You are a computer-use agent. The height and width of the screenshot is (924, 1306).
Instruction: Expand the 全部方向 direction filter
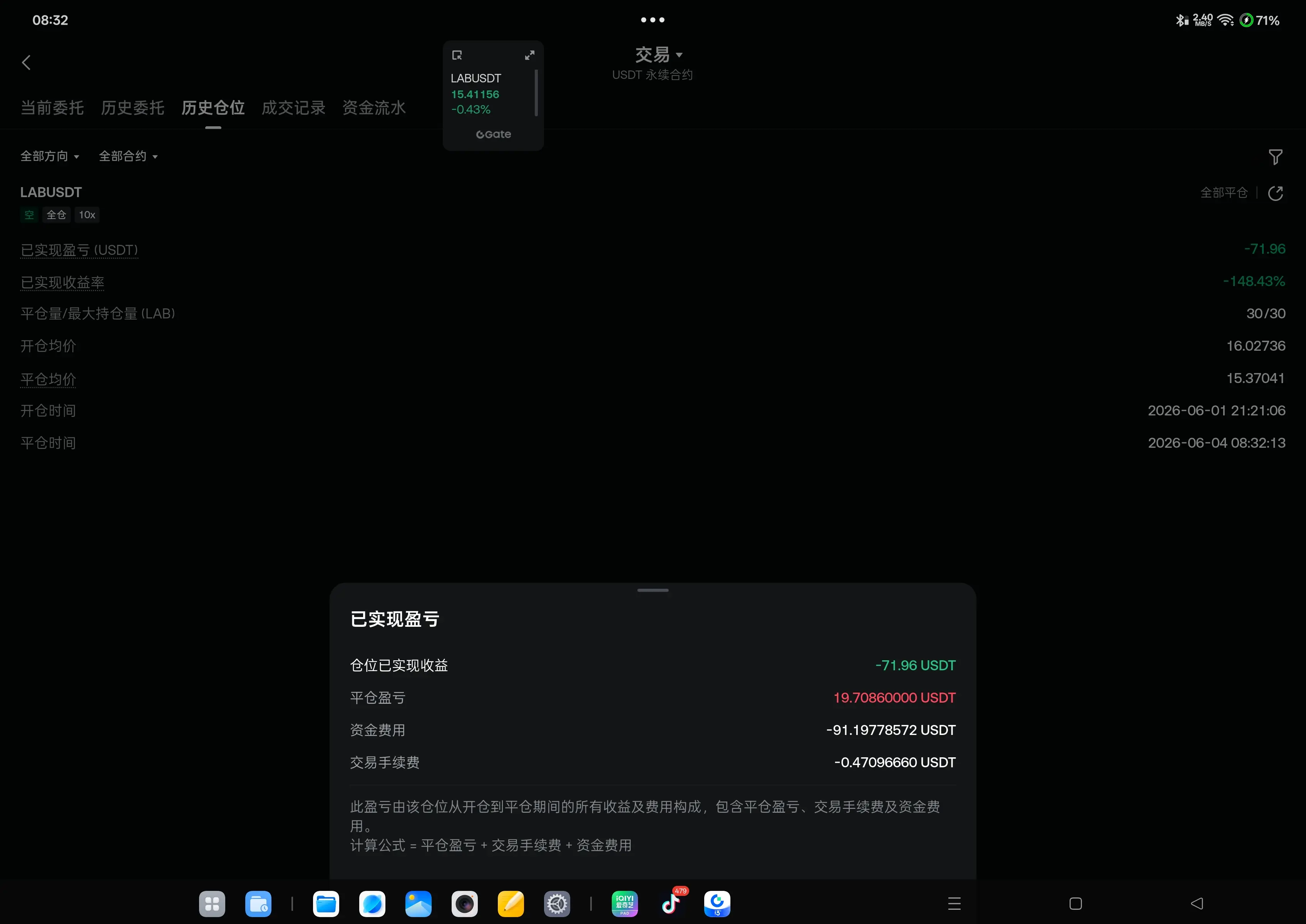[50, 156]
